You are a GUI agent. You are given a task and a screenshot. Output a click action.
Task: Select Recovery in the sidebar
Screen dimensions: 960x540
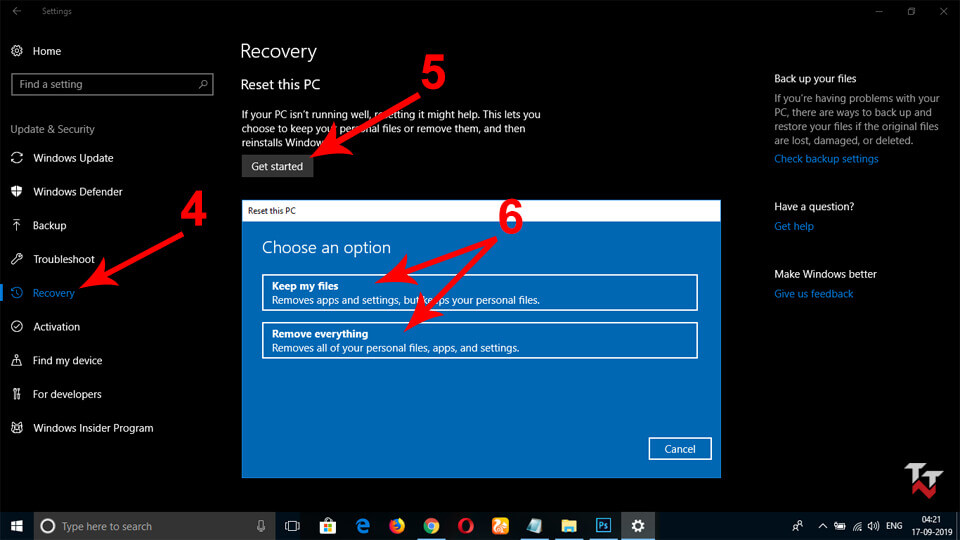(54, 293)
